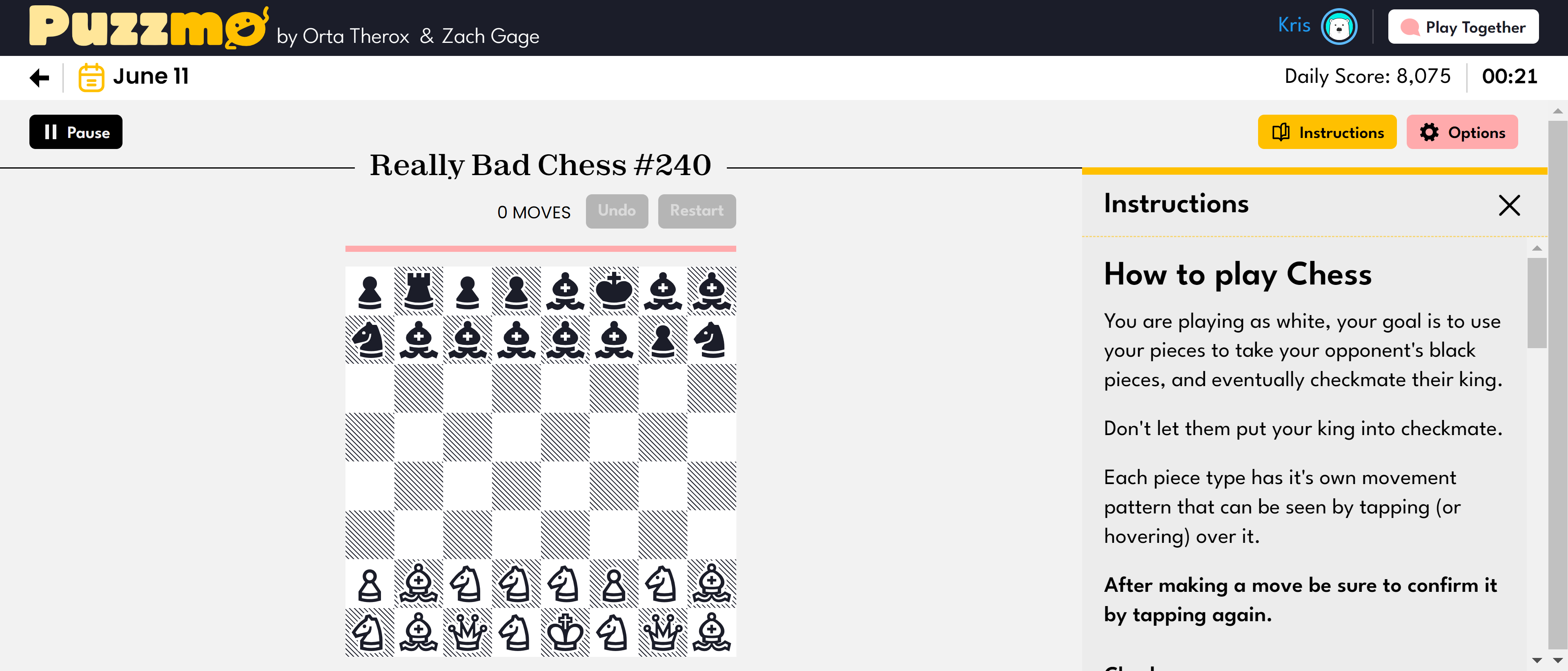Click the Kris user profile icon
Viewport: 1568px width, 671px height.
pos(1340,27)
